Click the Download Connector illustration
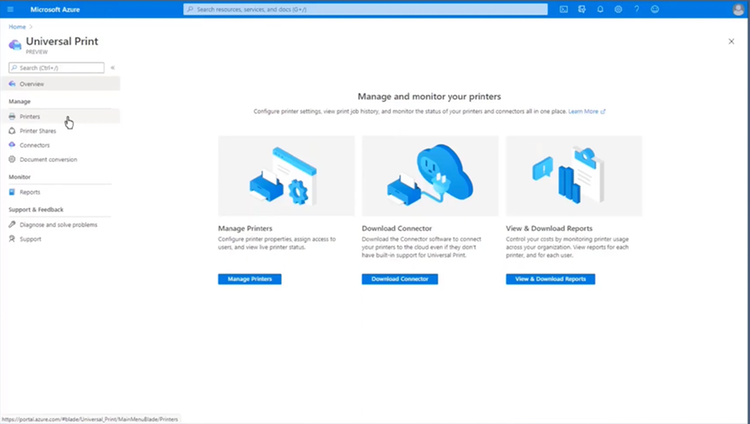Screen dimensions: 750x424 coord(430,176)
